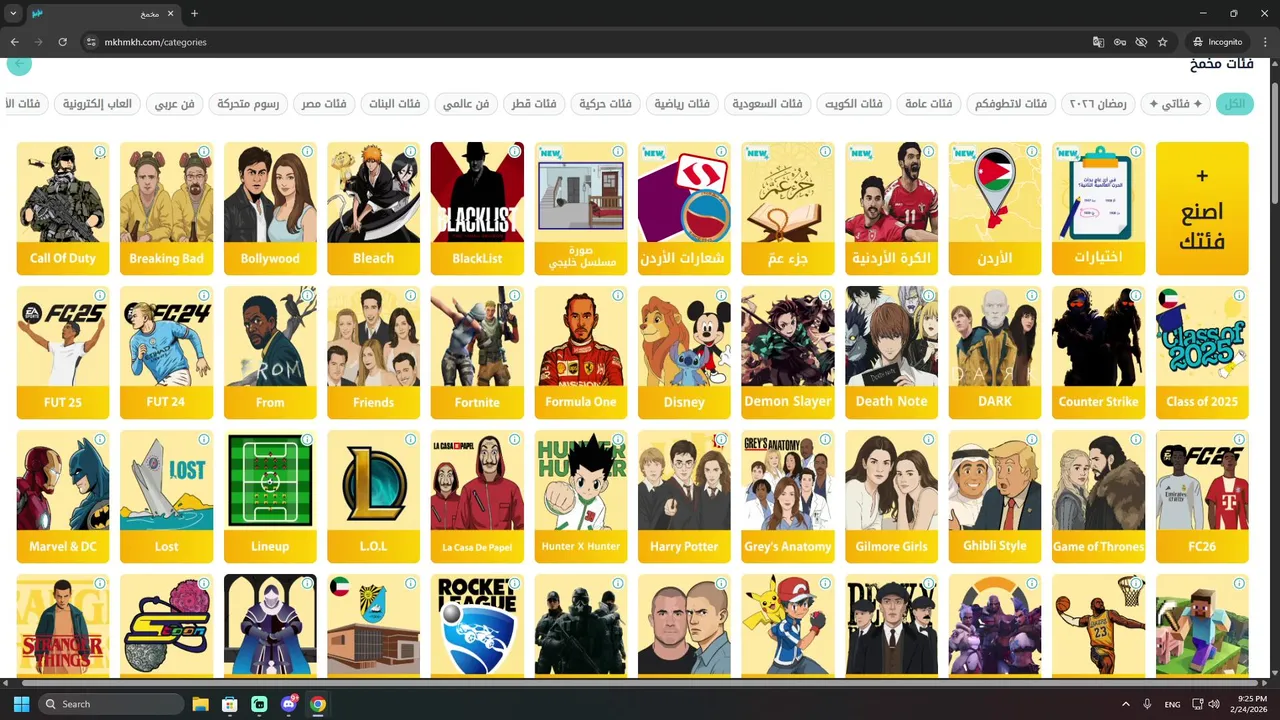The width and height of the screenshot is (1280, 720).
Task: Select the فئات عامة filter chip
Action: [x=928, y=104]
